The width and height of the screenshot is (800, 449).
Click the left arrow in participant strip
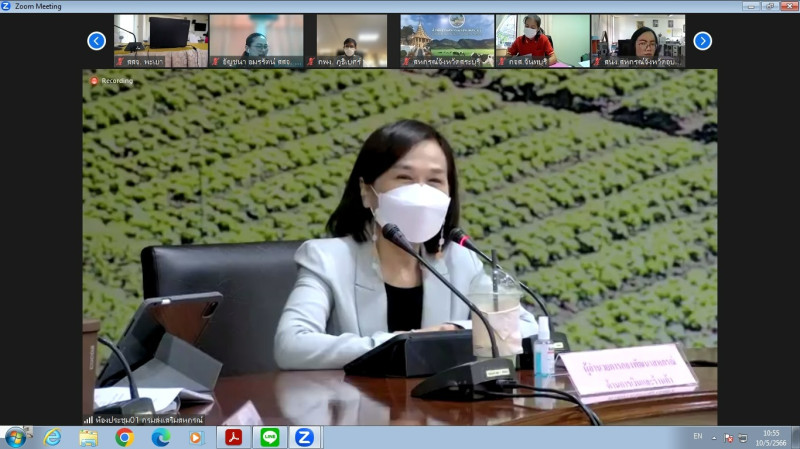tap(96, 41)
